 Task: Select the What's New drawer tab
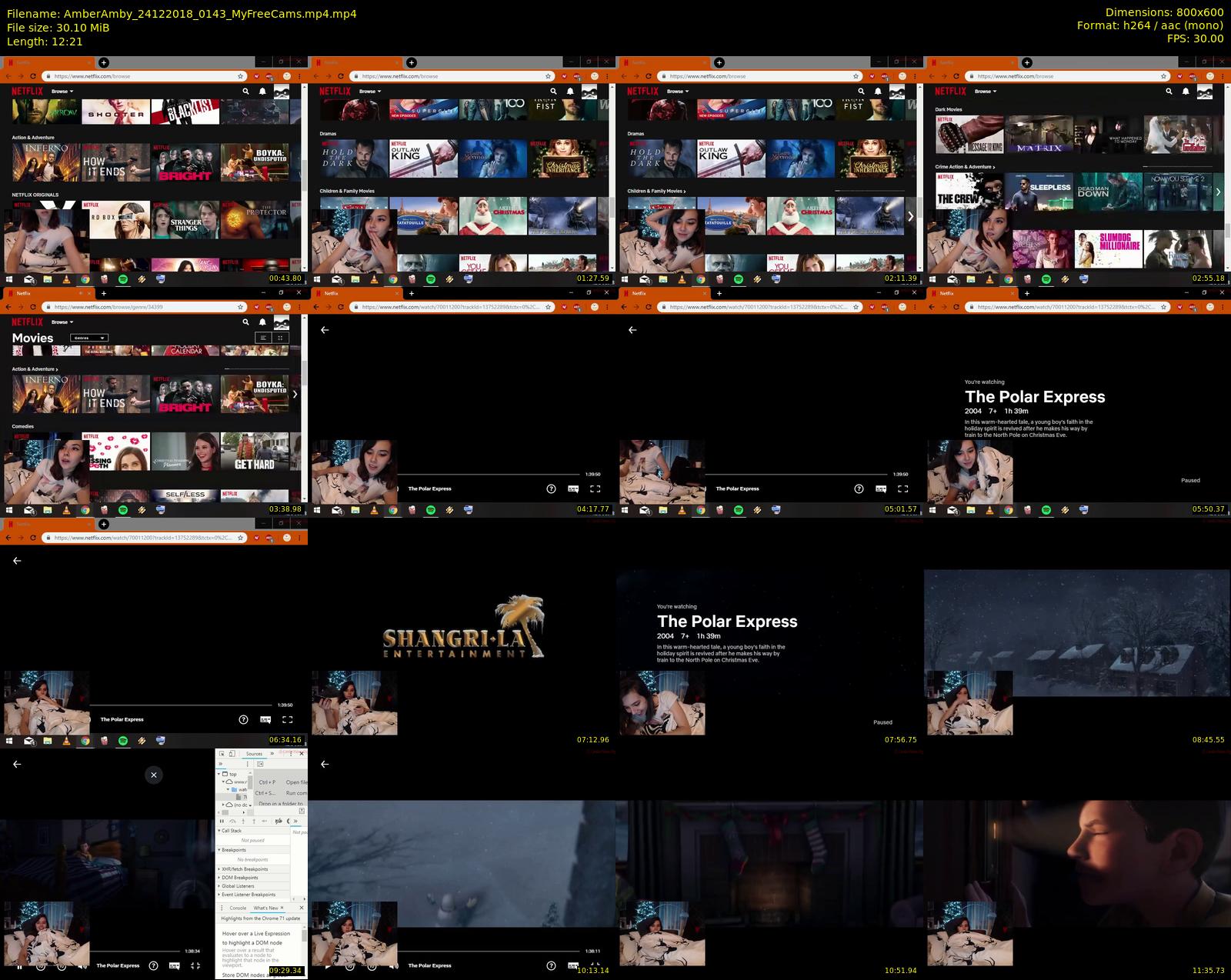click(x=266, y=908)
